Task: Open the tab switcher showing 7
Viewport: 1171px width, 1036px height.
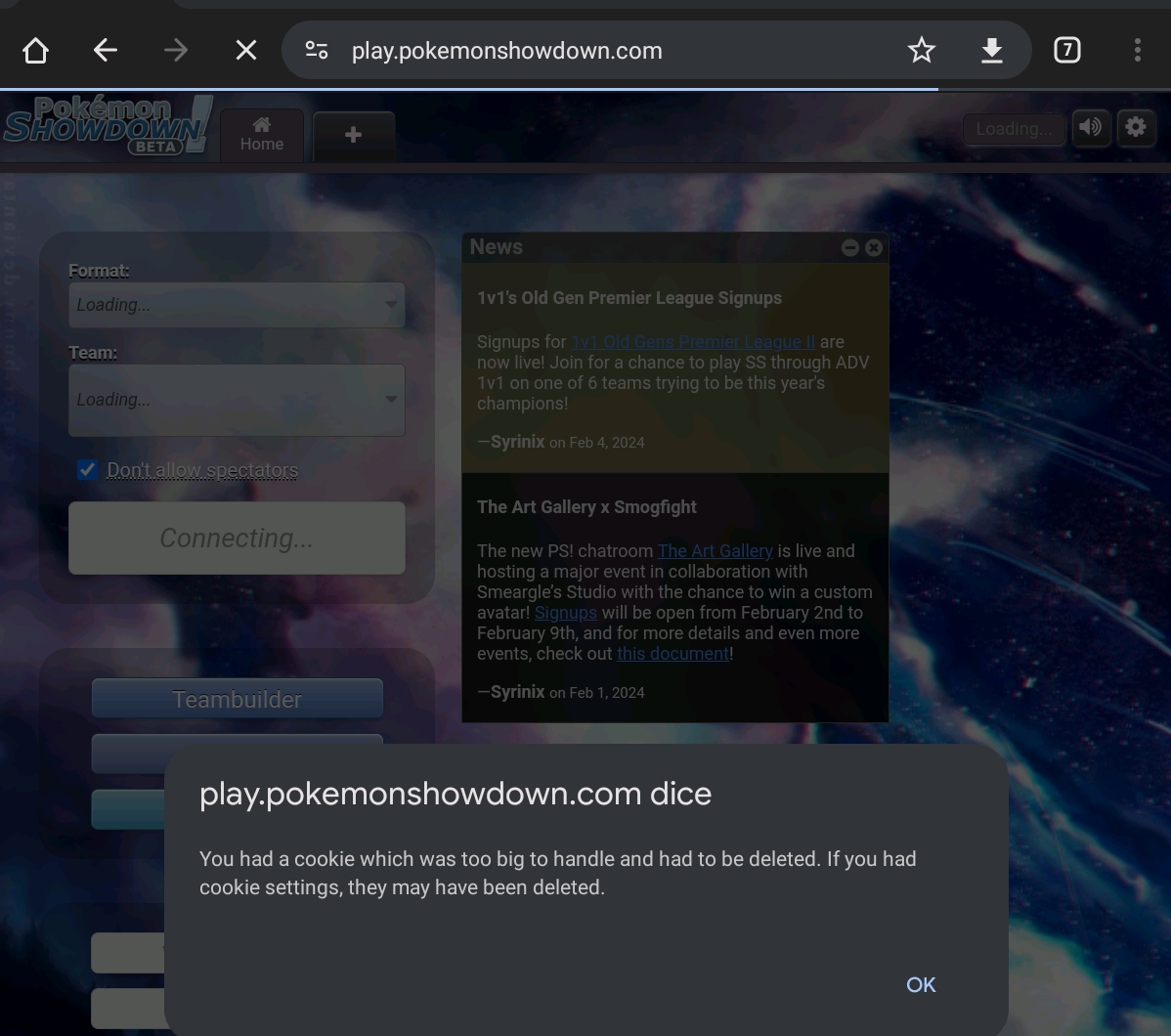Action: point(1067,50)
